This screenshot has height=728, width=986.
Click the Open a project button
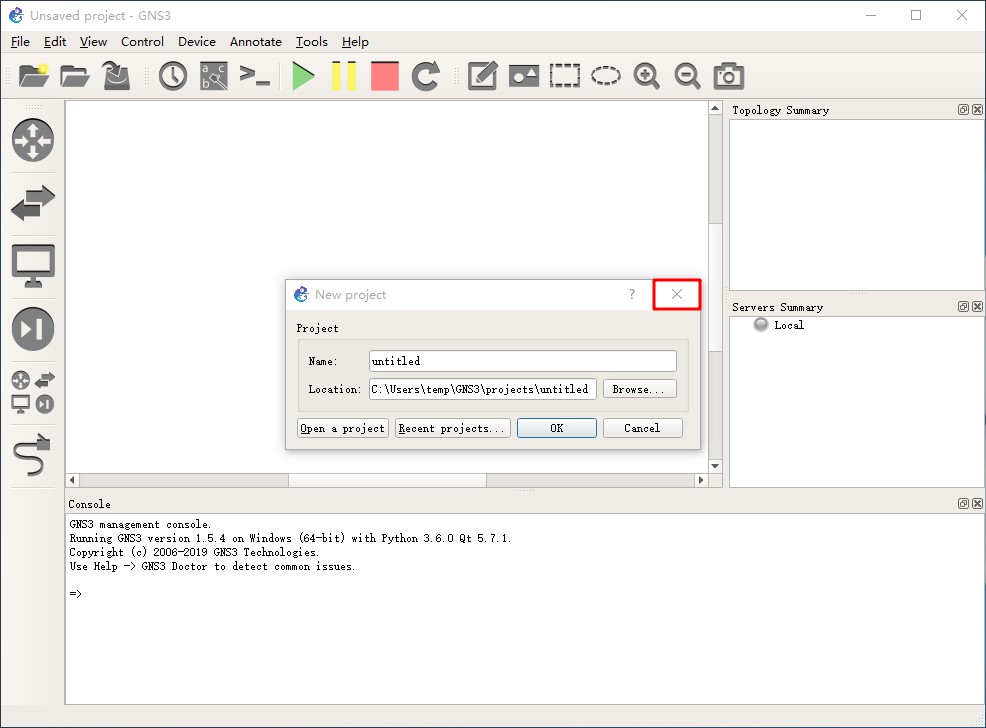tap(343, 428)
